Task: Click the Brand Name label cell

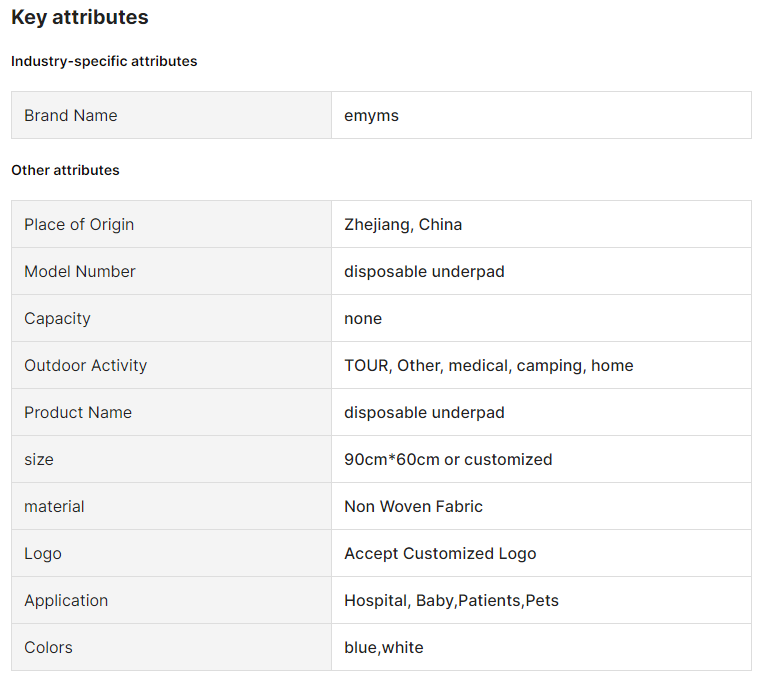Action: click(171, 115)
